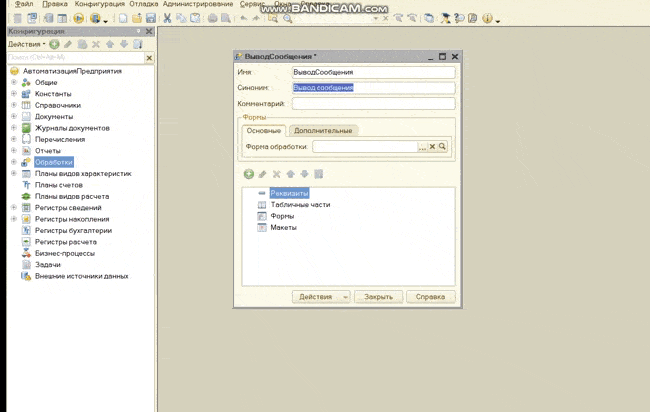Move item up in Configuration panel toolbar
The image size is (650, 412).
(110, 44)
